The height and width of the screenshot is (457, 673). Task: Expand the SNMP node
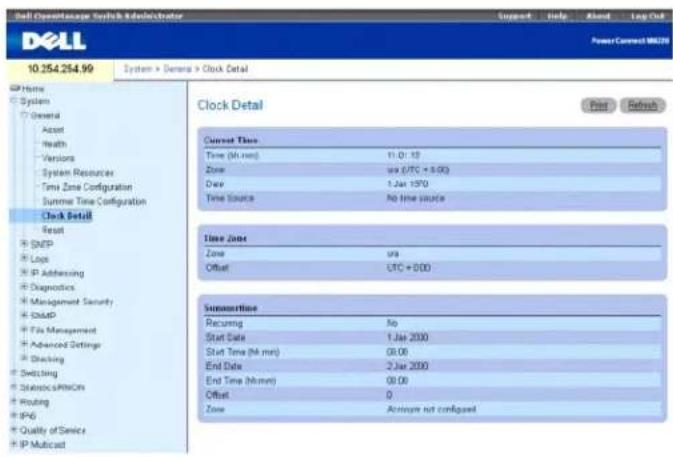point(24,315)
